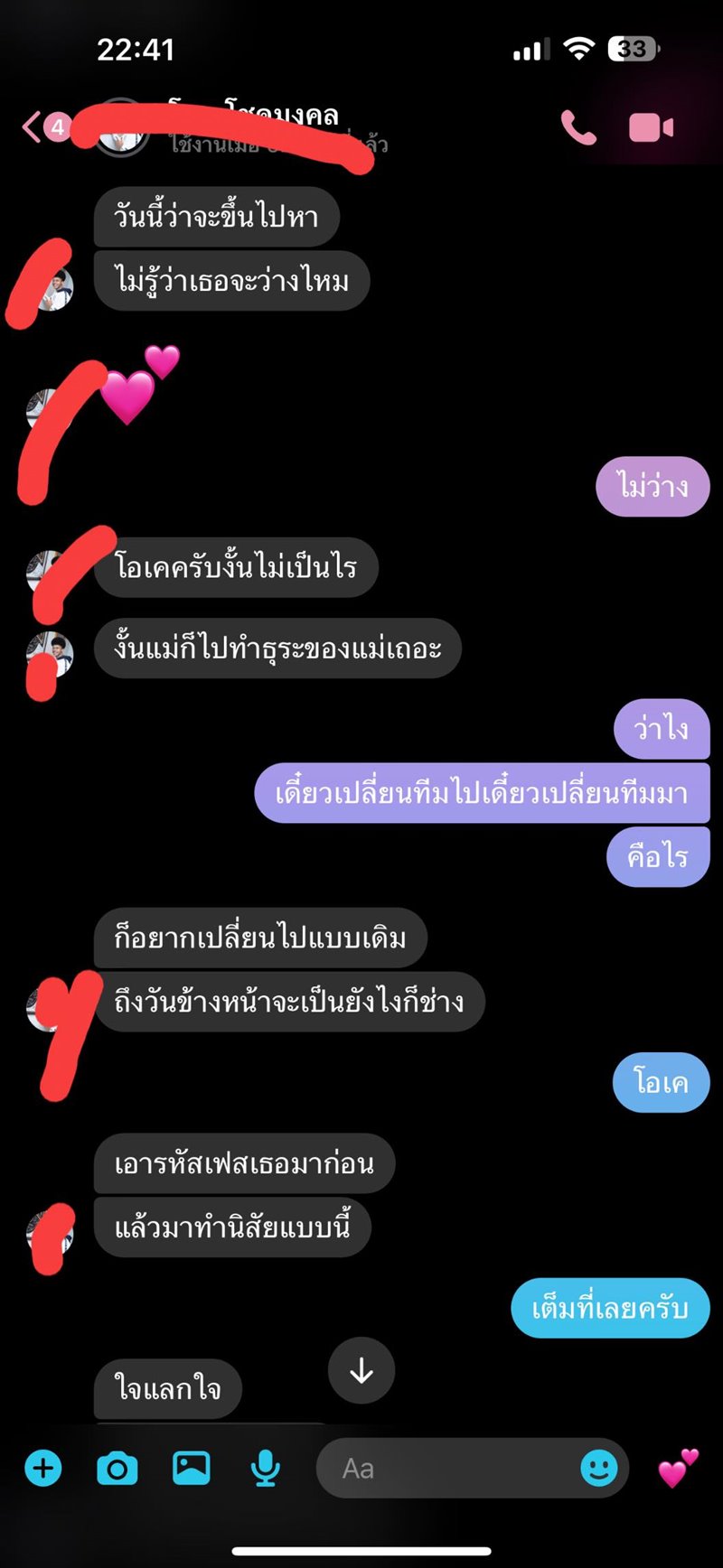Tap the "ใจแลกใจ" received message
The height and width of the screenshot is (1568, 723).
168,1388
